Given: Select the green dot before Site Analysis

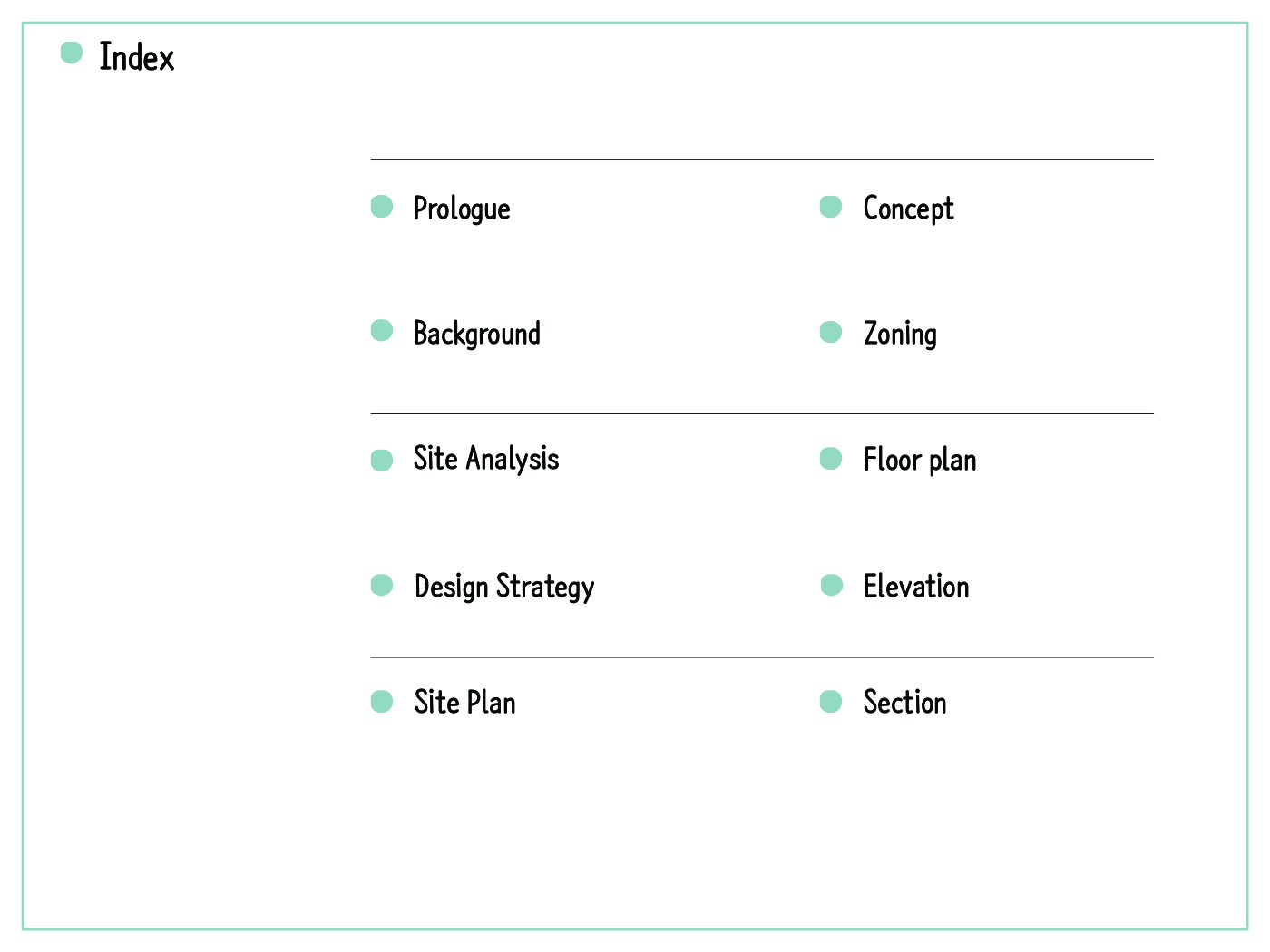Looking at the screenshot, I should [x=382, y=461].
